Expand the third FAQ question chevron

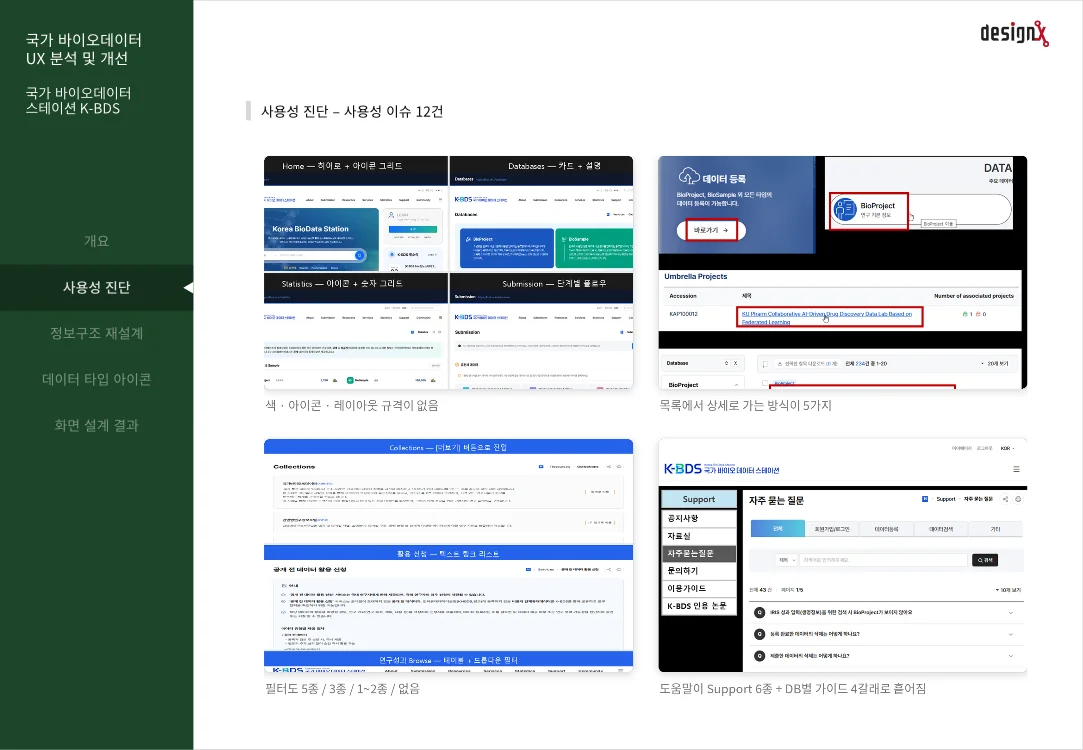[x=1010, y=655]
